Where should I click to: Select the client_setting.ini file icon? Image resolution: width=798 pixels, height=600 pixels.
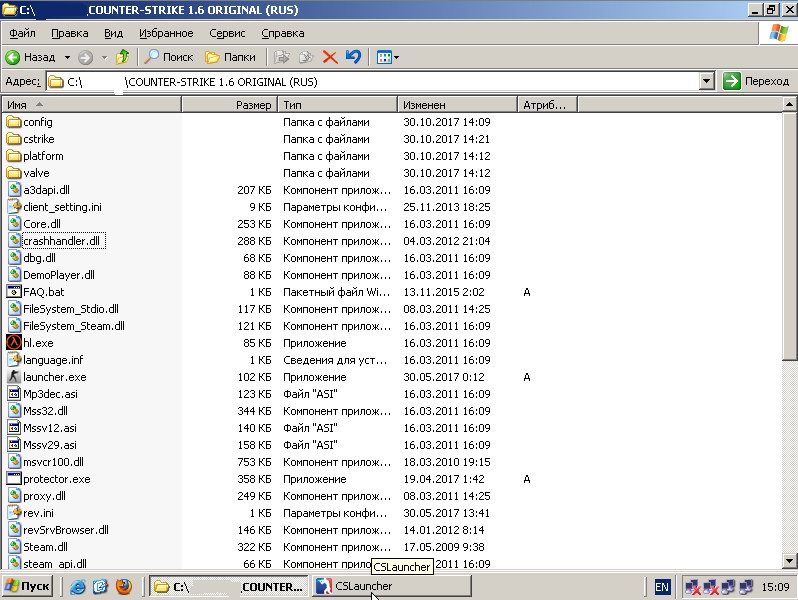click(x=14, y=207)
